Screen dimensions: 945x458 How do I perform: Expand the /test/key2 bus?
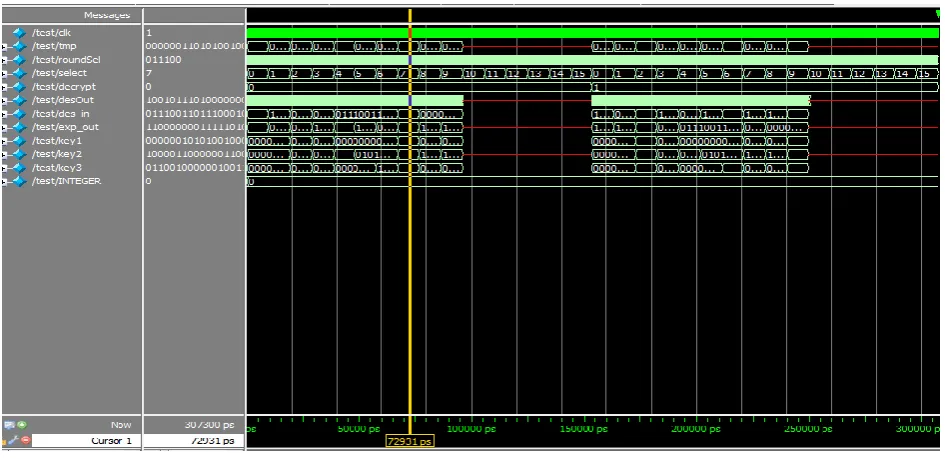[5, 154]
